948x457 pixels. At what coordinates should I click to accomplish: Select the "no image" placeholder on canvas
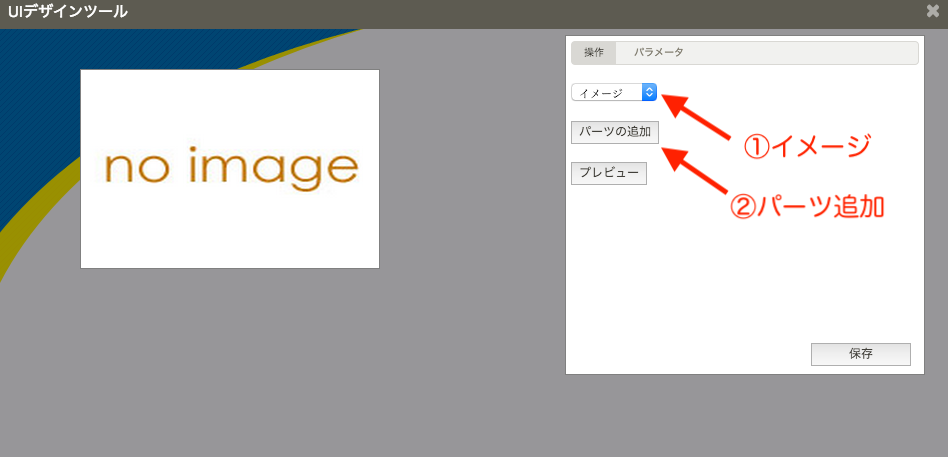pyautogui.click(x=230, y=169)
